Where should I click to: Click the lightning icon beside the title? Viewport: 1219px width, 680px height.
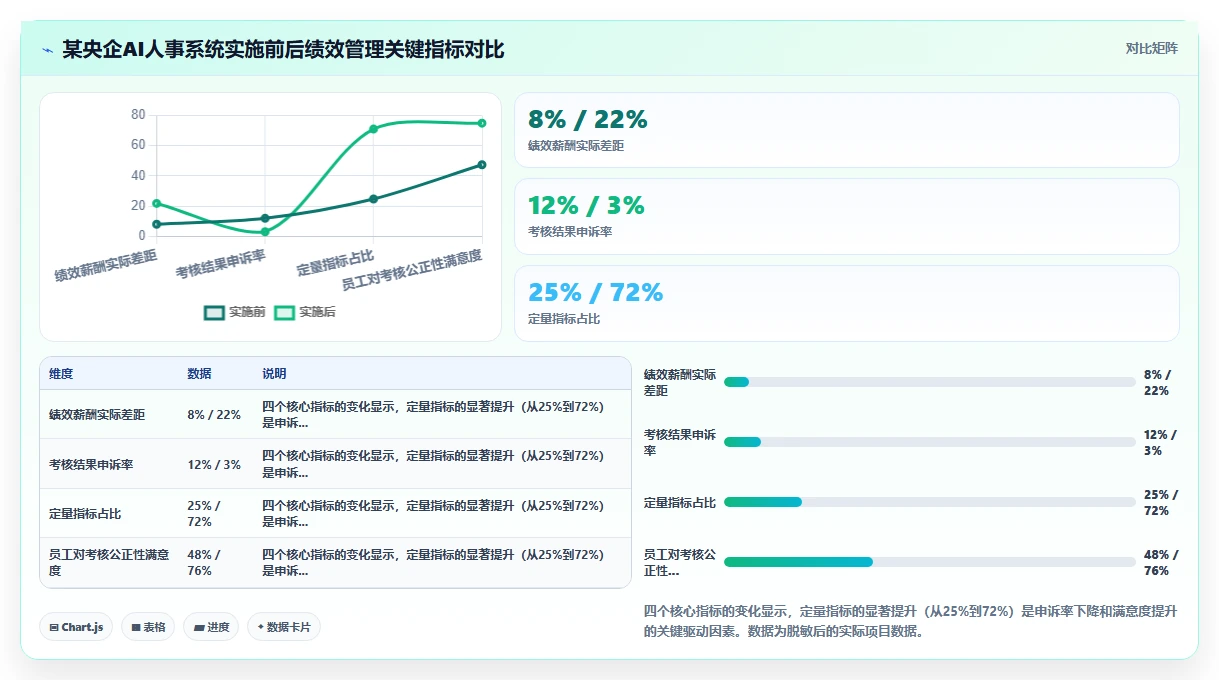point(47,50)
